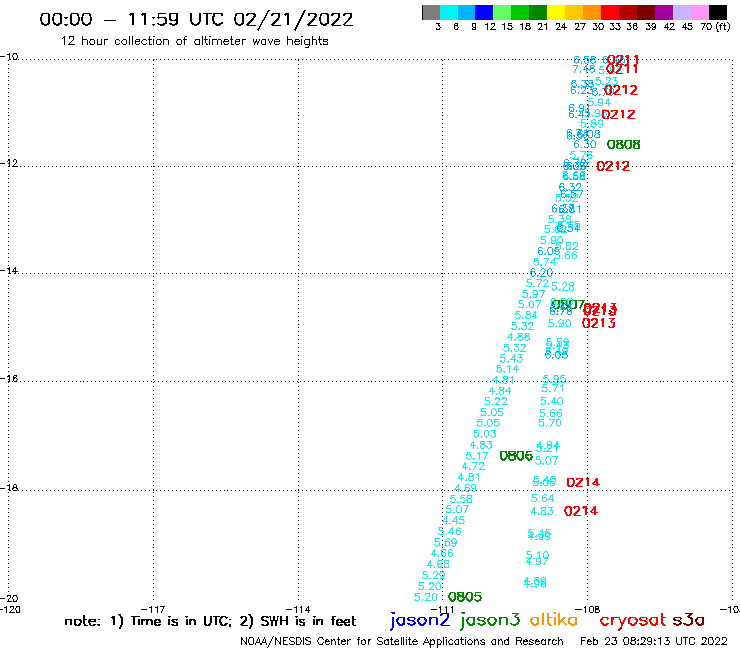The width and height of the screenshot is (740, 650).
Task: Click the wave height value '5.17'
Action: click(x=477, y=456)
